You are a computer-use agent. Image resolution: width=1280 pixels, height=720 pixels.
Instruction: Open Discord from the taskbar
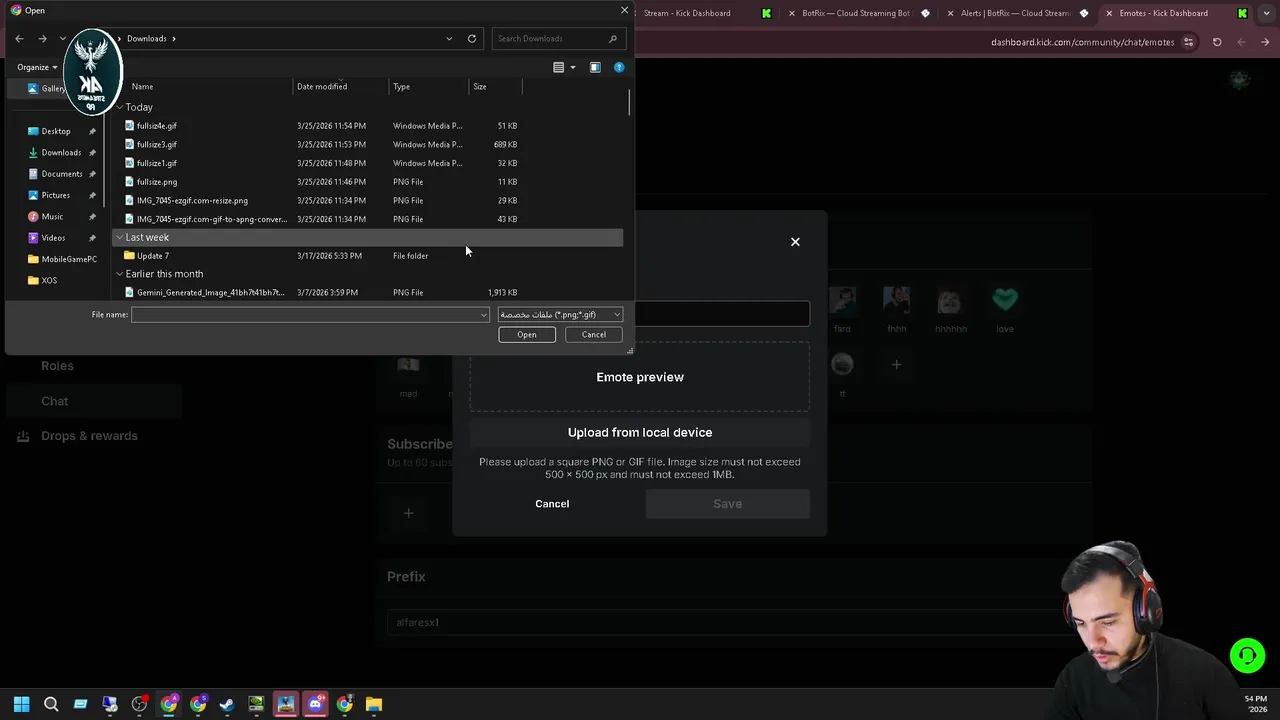[315, 704]
